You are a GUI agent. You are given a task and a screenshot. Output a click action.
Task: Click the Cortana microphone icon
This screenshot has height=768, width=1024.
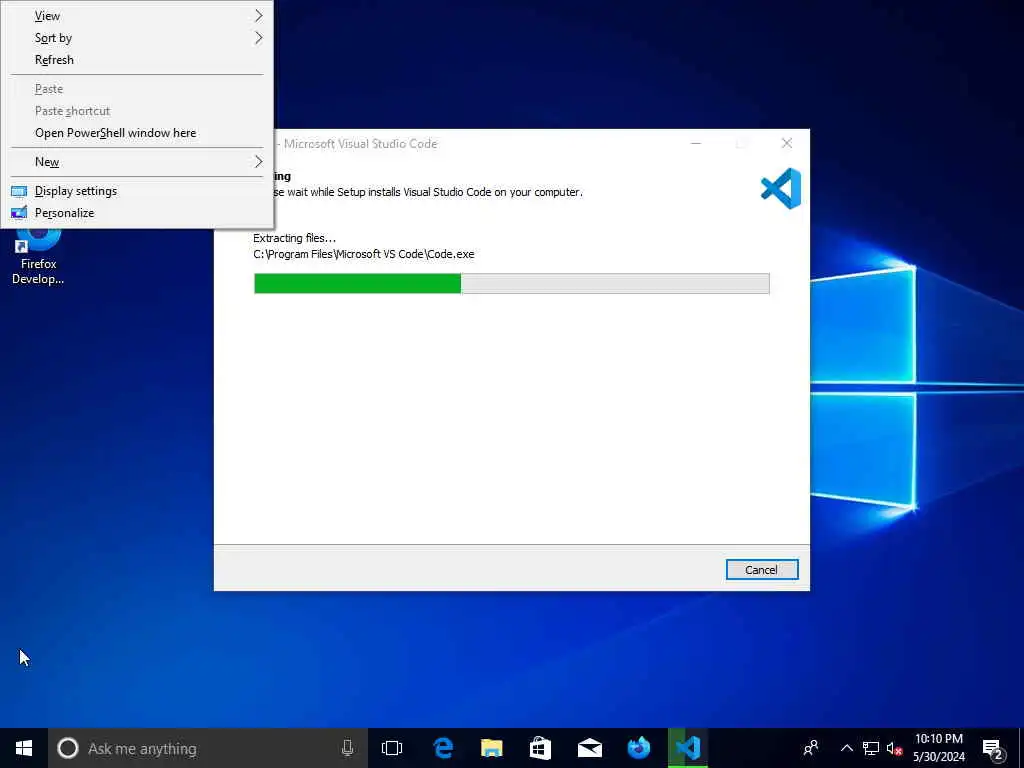click(347, 748)
